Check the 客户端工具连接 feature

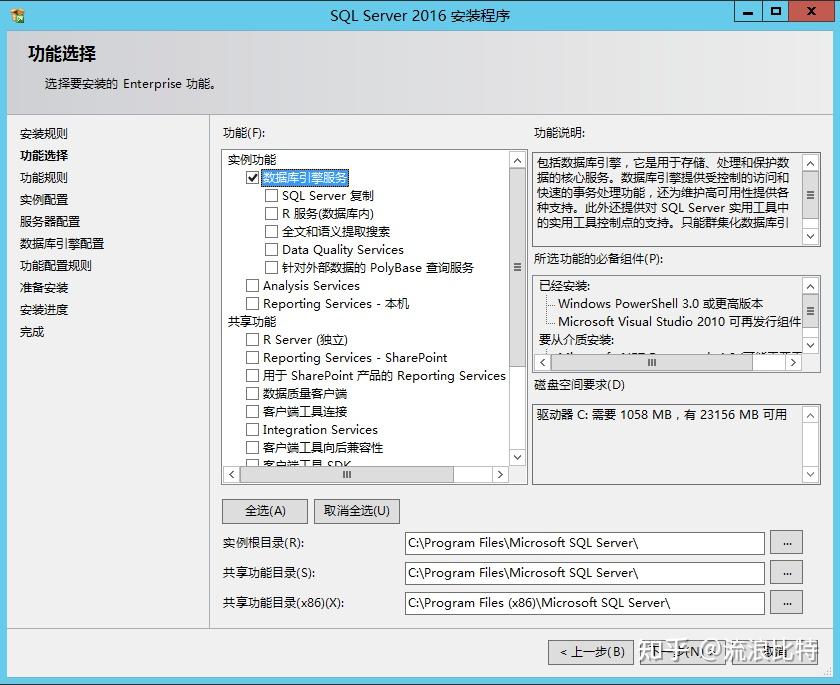point(250,411)
